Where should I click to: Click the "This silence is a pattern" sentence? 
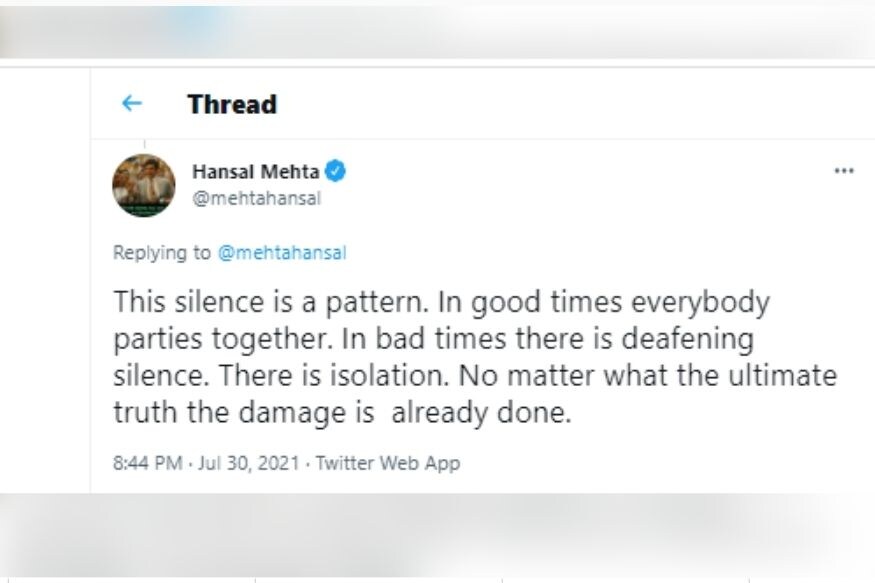[264, 301]
